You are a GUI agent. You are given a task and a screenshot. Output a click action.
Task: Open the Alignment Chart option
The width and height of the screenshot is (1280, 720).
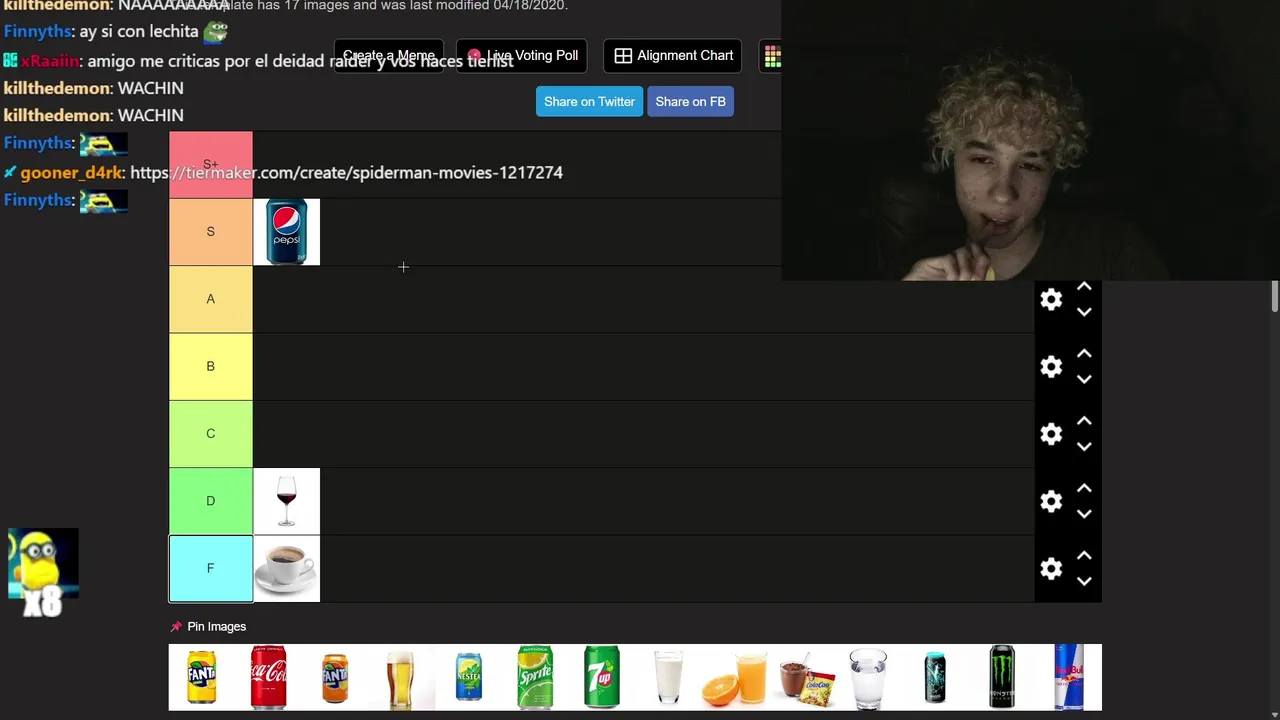pyautogui.click(x=673, y=56)
